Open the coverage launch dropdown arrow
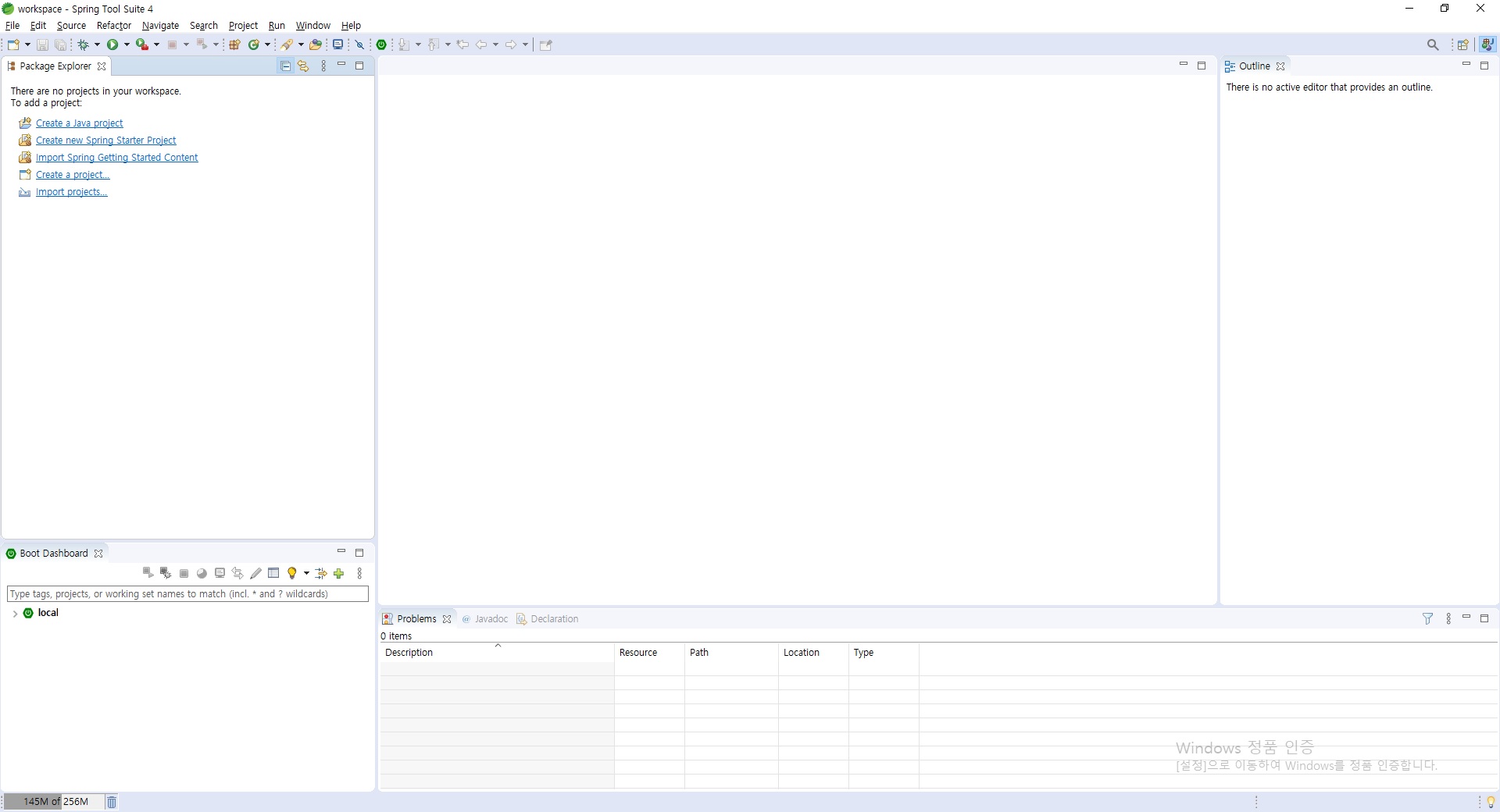 156,45
